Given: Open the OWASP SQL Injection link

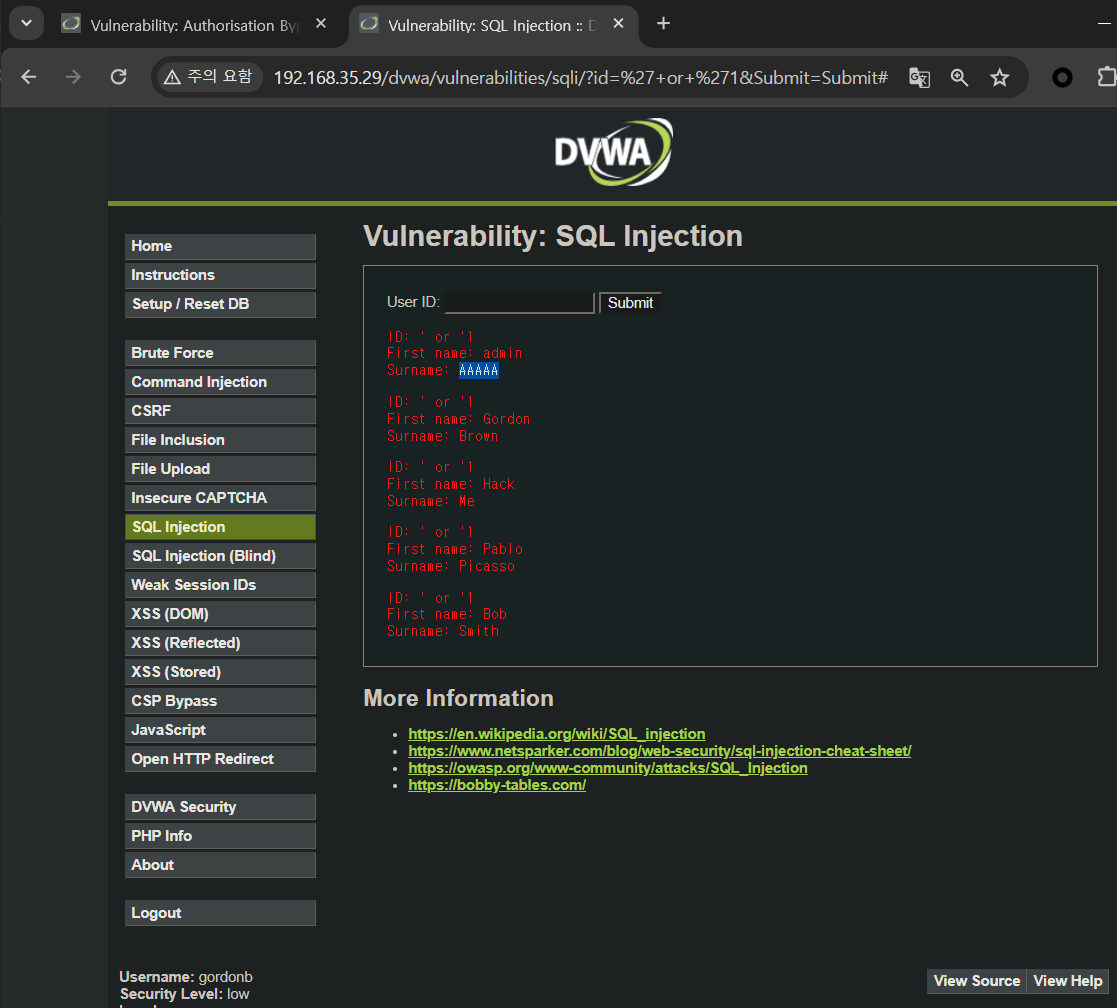Looking at the screenshot, I should (x=608, y=768).
